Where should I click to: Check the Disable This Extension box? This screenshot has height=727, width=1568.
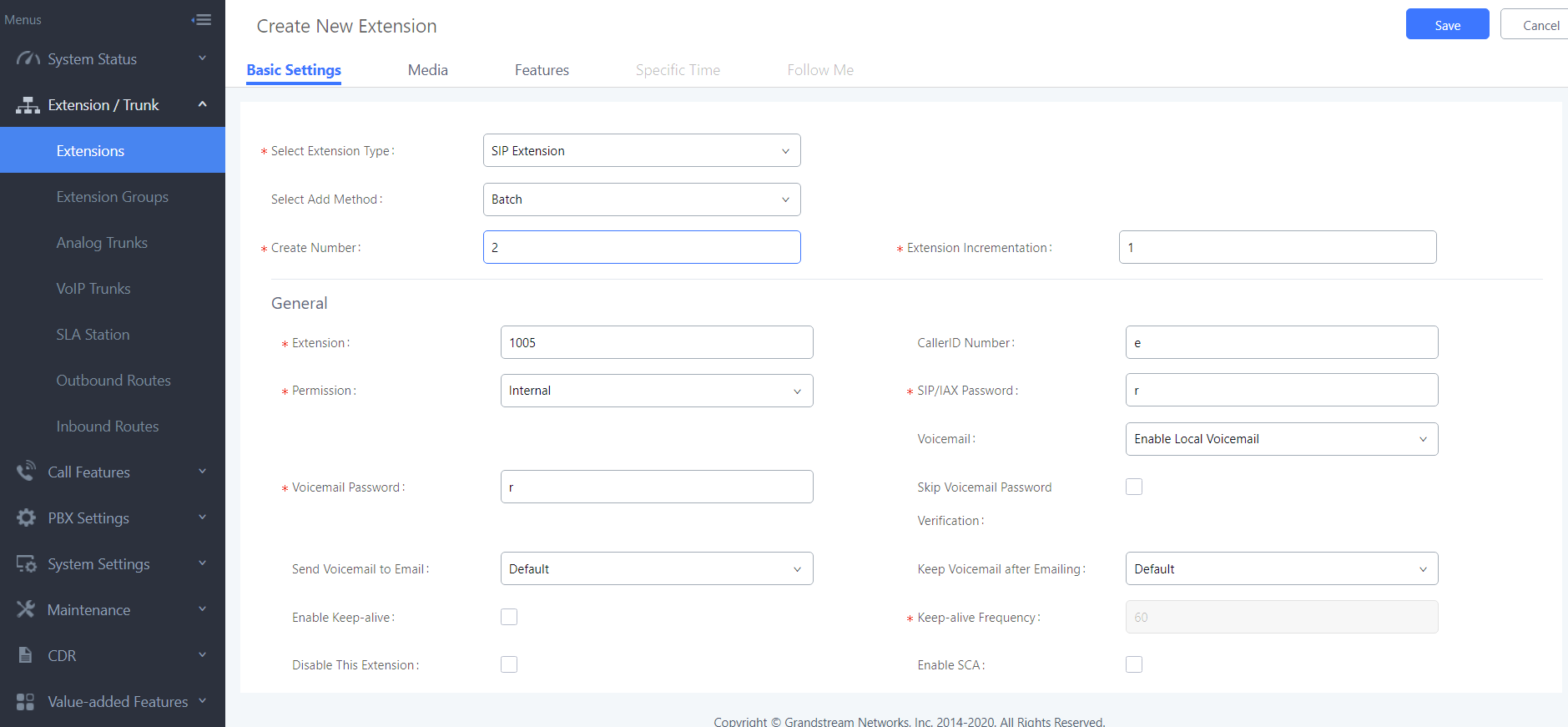509,664
